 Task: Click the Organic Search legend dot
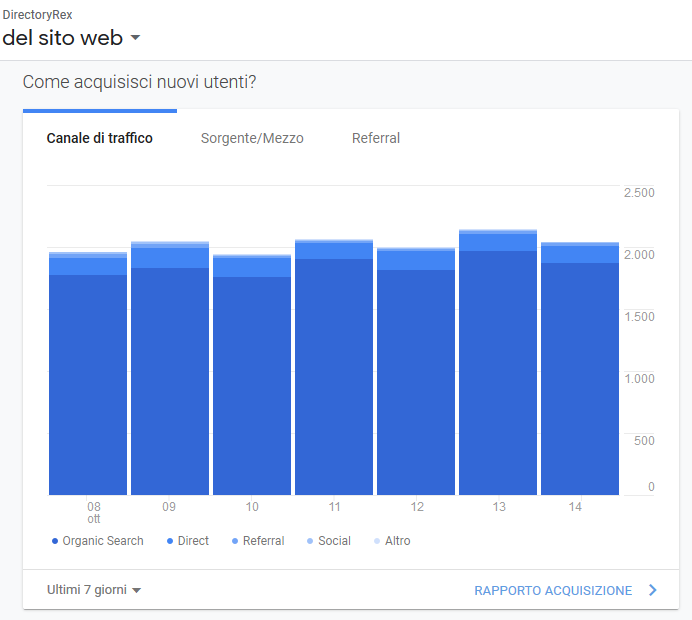click(x=55, y=541)
